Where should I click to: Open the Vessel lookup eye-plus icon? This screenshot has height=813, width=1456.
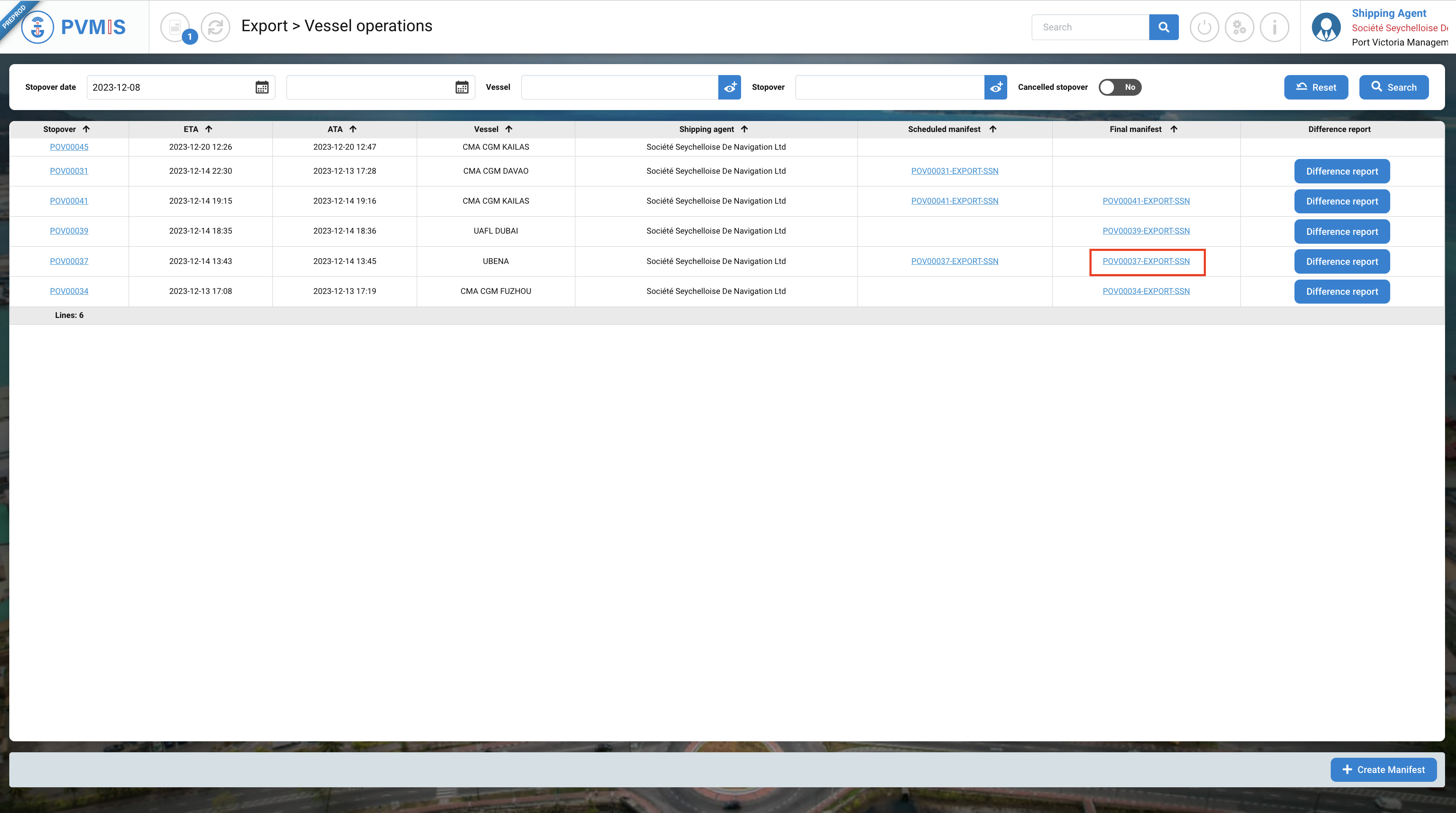tap(729, 87)
